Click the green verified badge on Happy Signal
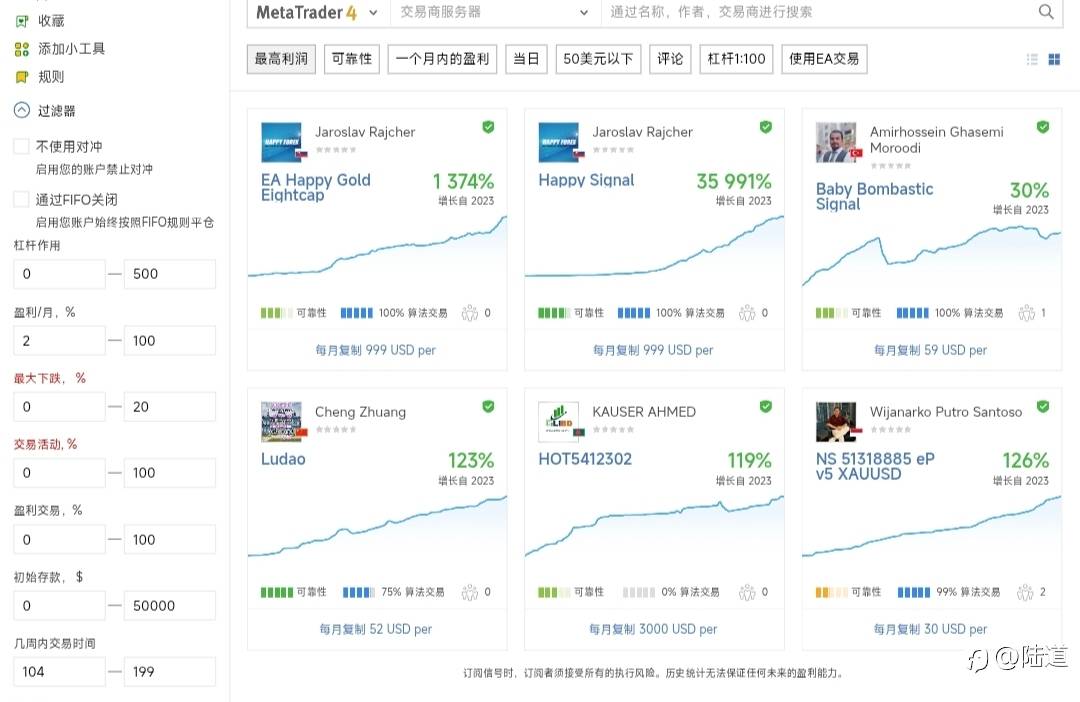Screen dimensions: 1080x702 (766, 127)
